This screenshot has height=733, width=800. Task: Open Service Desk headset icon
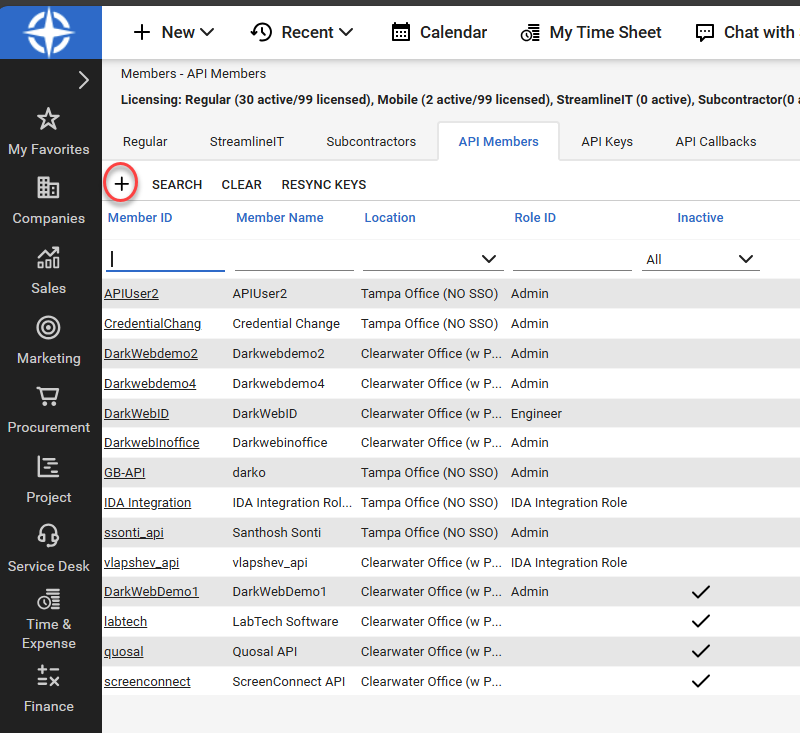point(48,536)
